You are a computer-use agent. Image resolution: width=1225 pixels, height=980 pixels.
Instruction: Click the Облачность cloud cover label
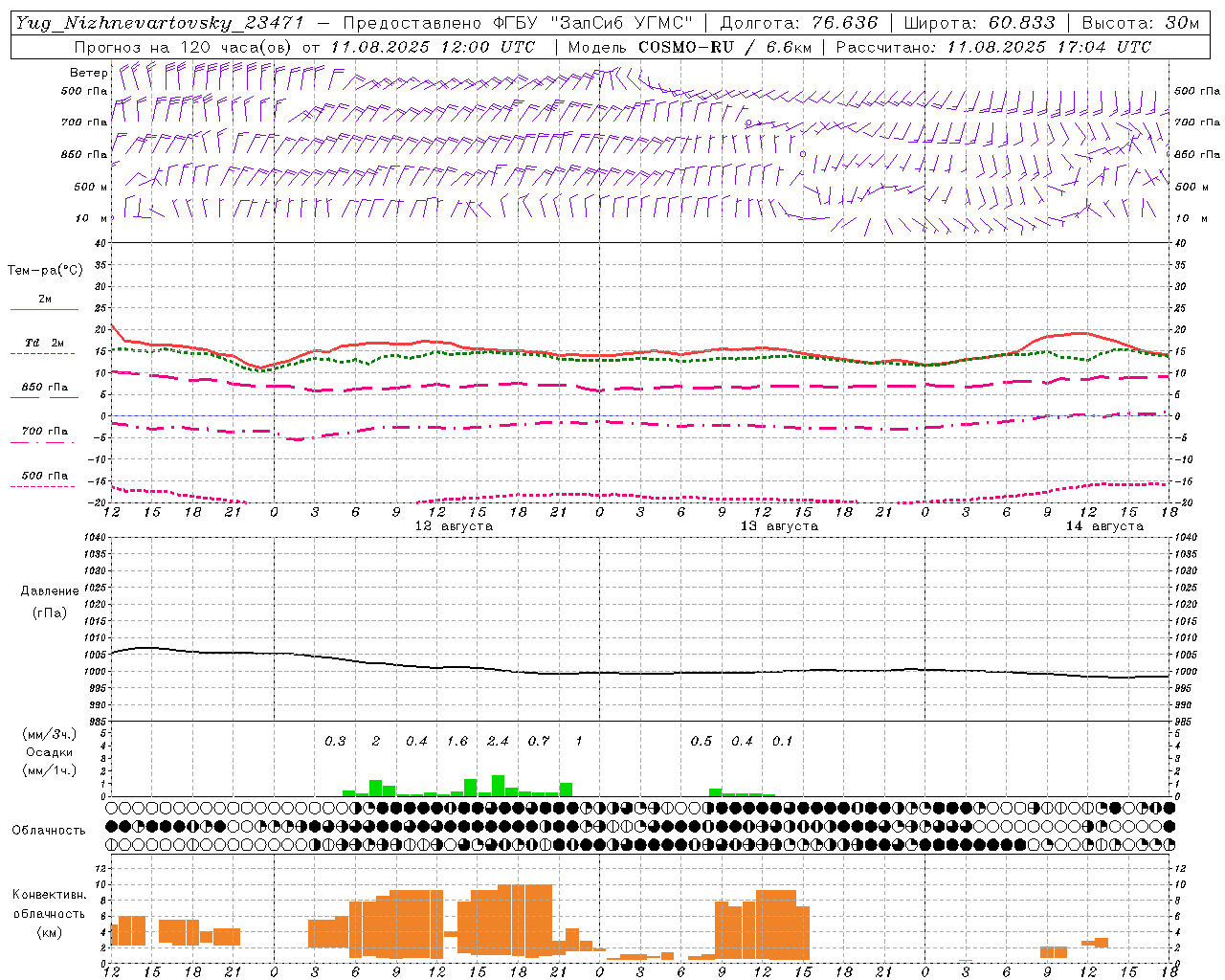point(49,830)
